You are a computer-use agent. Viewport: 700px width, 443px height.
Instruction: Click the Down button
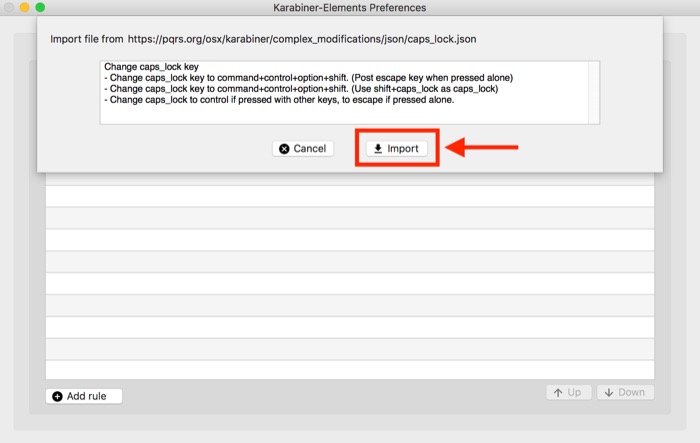tap(625, 393)
